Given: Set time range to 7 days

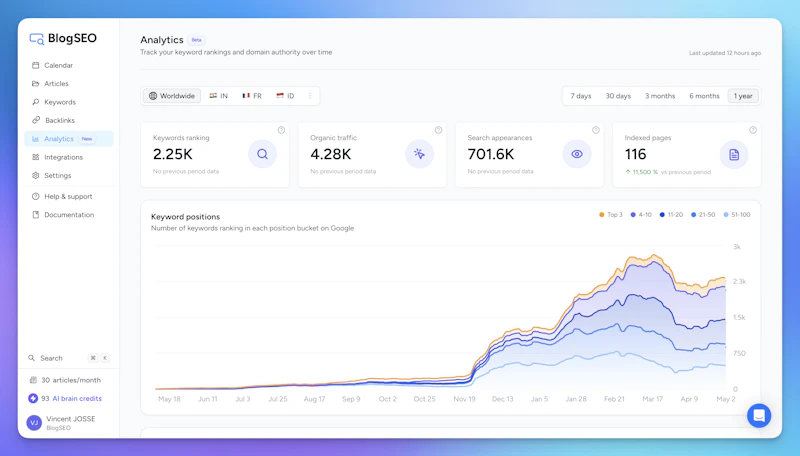Looking at the screenshot, I should [x=581, y=96].
